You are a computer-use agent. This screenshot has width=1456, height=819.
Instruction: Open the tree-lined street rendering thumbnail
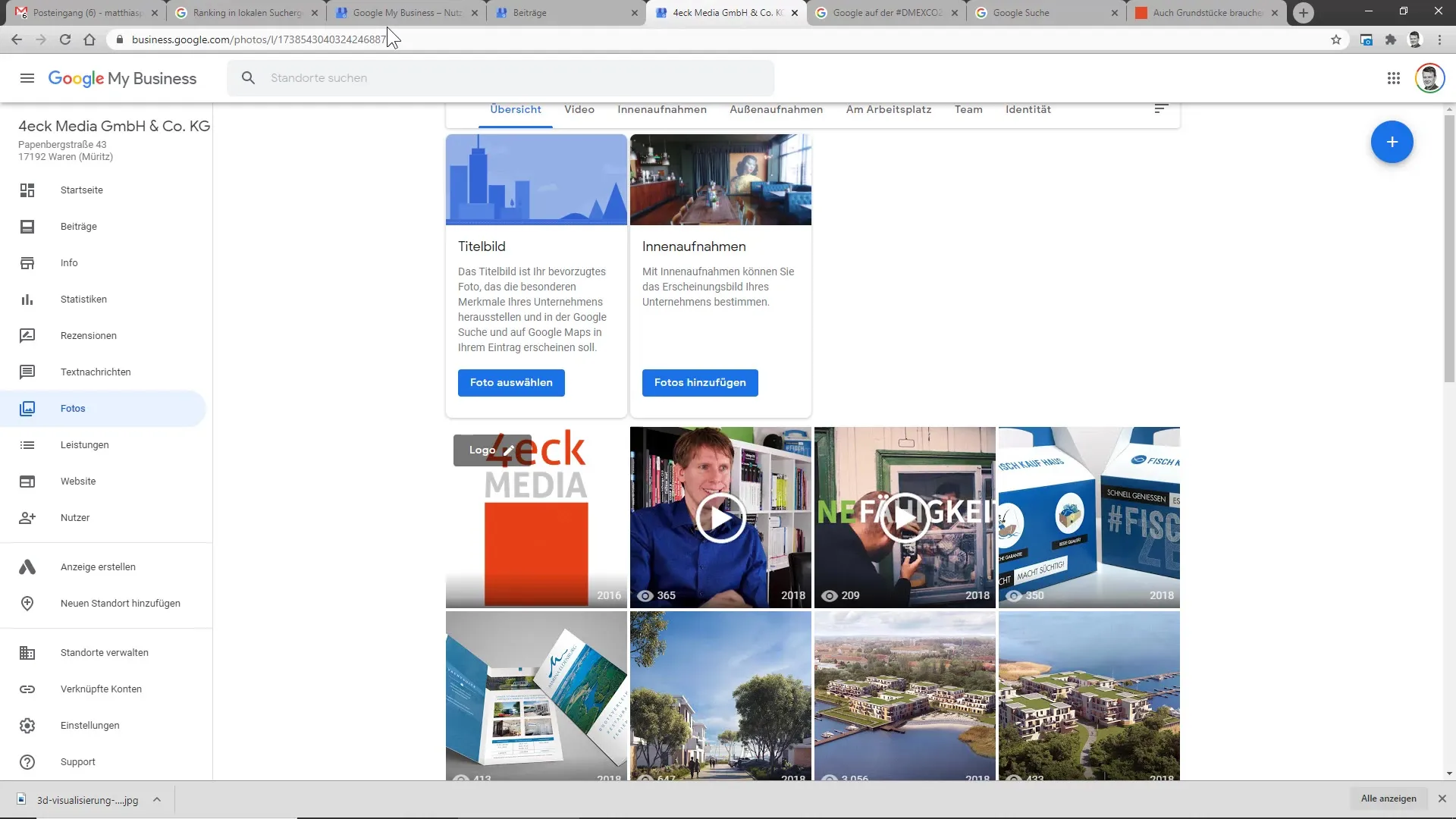[720, 696]
